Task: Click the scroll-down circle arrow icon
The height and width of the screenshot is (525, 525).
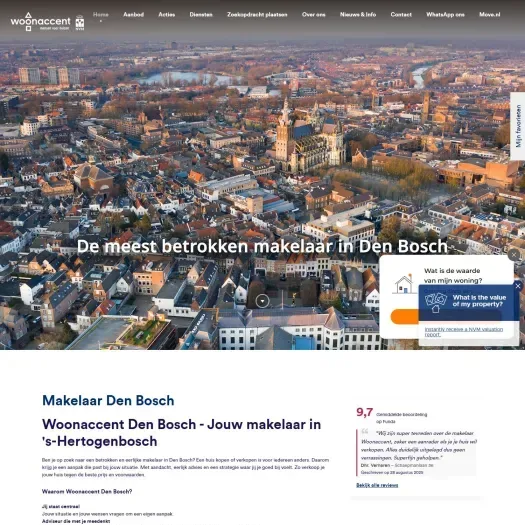Action: (262, 301)
